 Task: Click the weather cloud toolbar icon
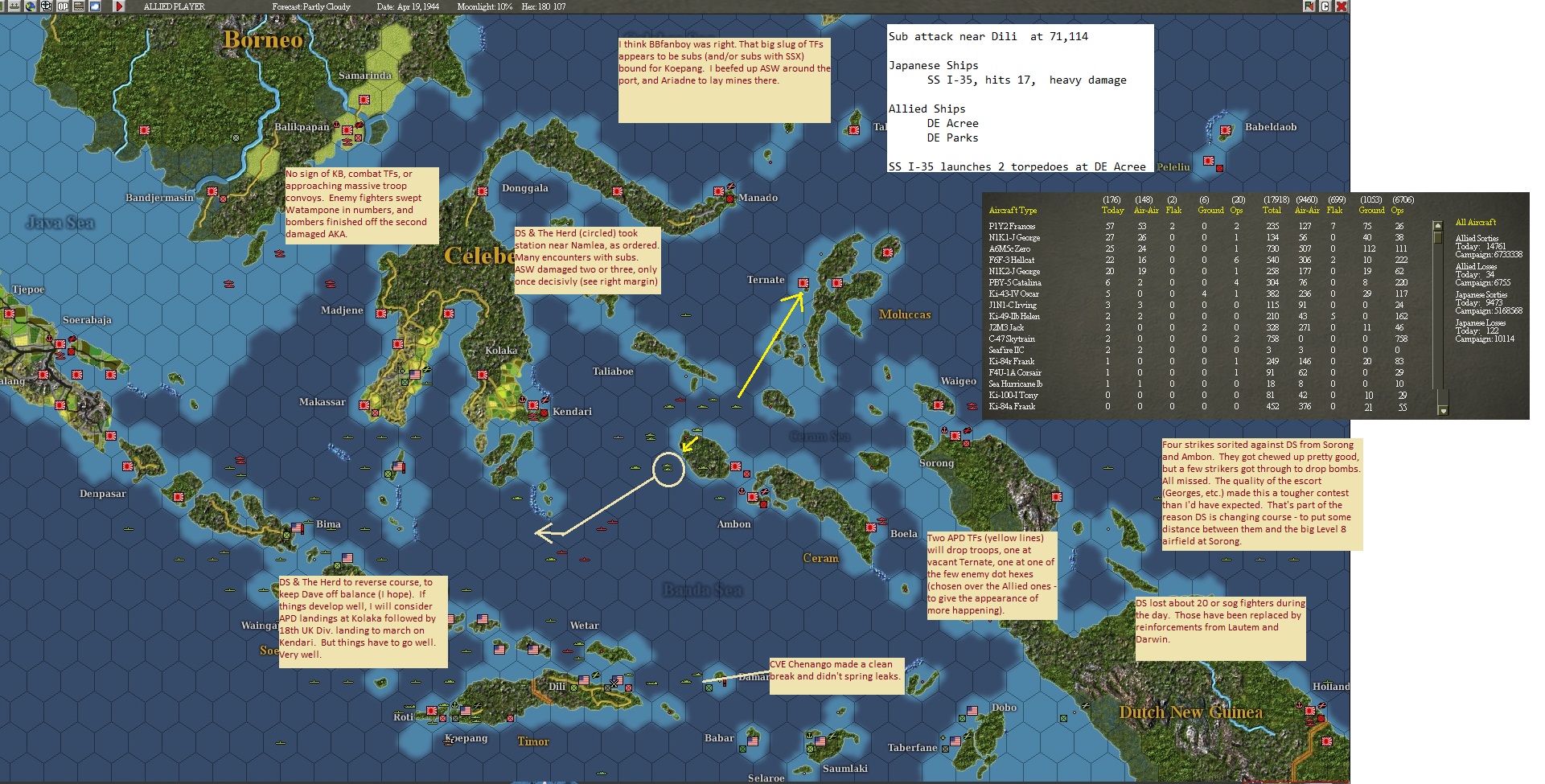95,6
